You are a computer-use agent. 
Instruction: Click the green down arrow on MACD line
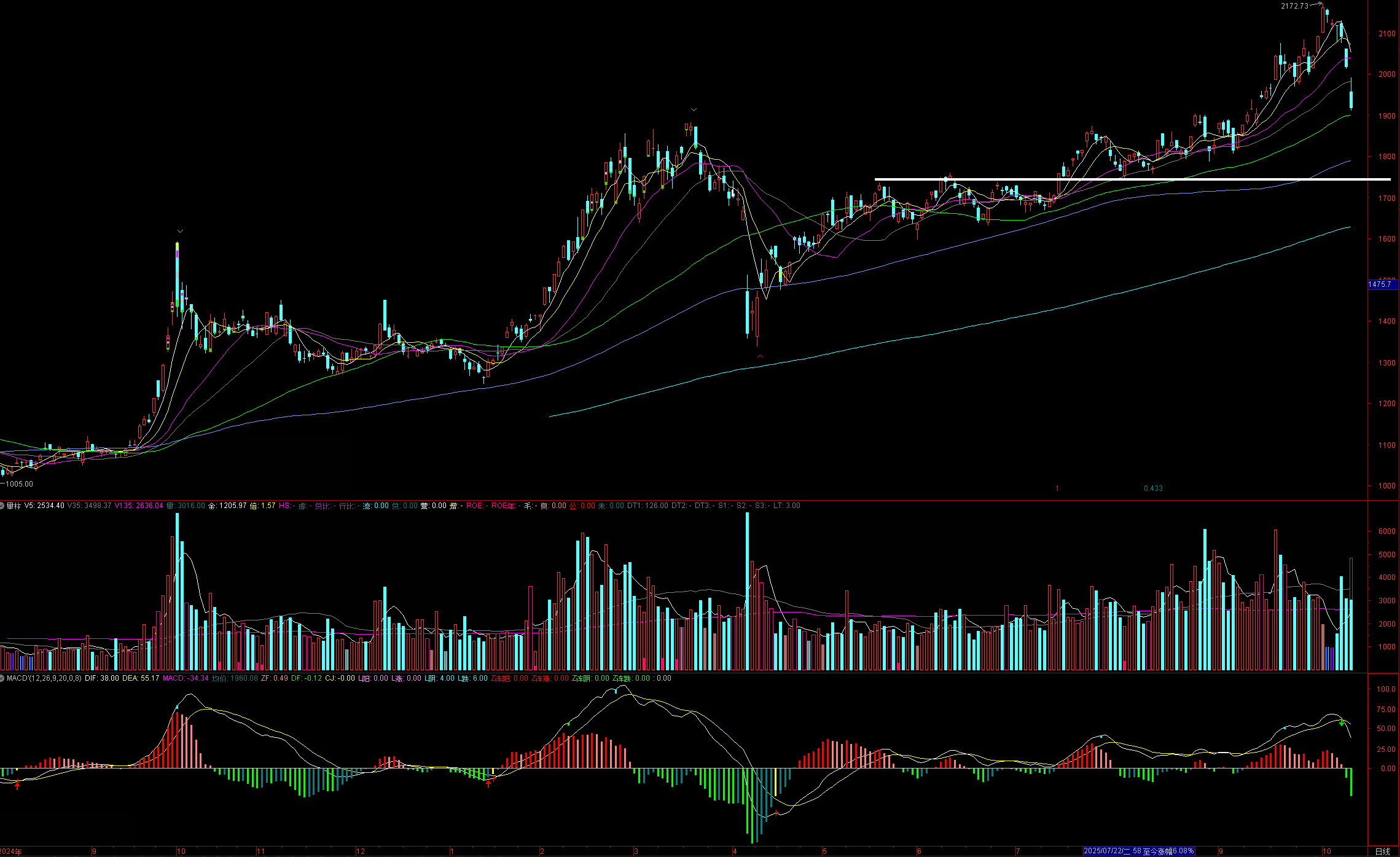click(x=1342, y=723)
